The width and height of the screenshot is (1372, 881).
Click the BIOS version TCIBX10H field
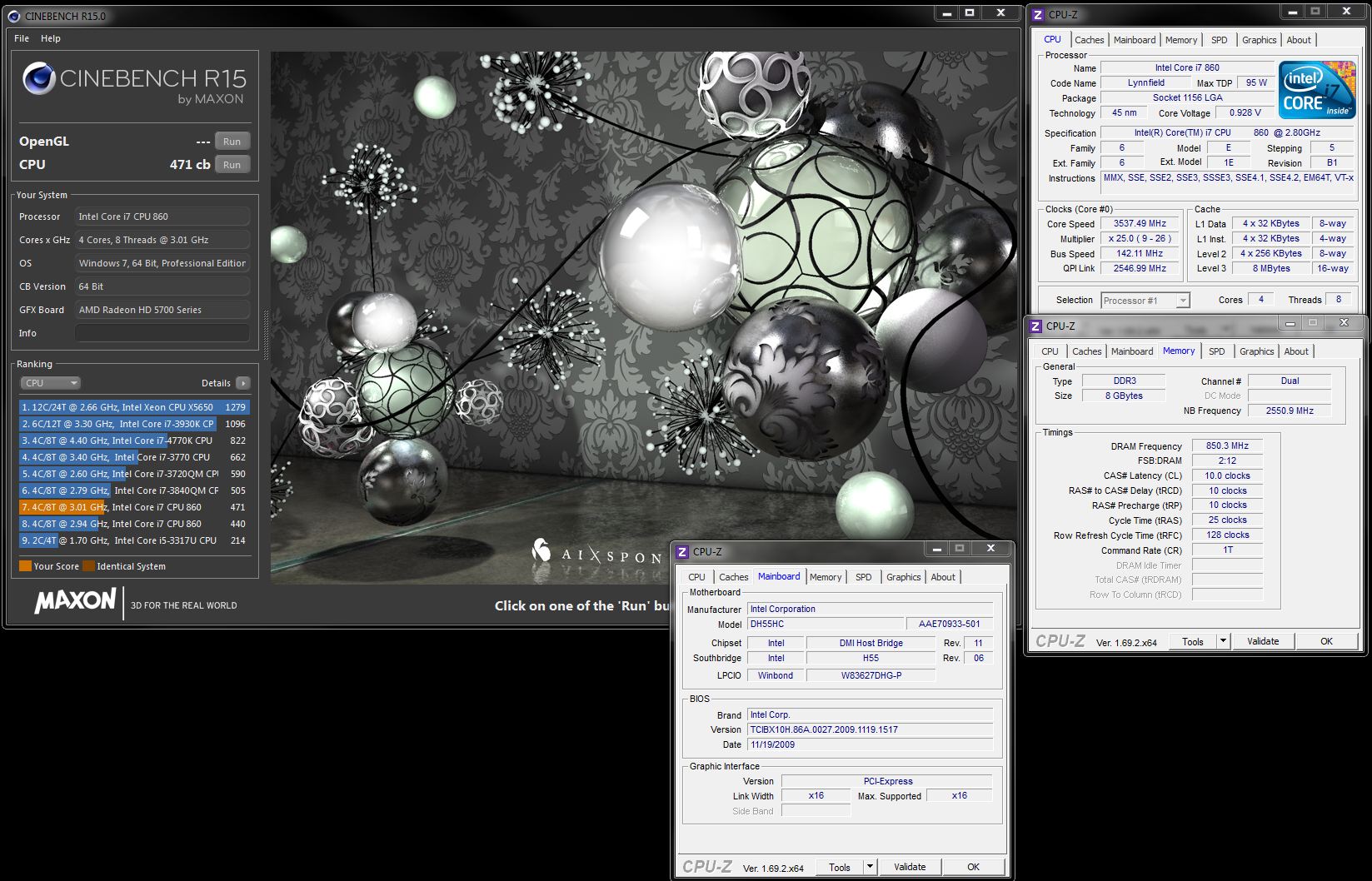pos(870,730)
